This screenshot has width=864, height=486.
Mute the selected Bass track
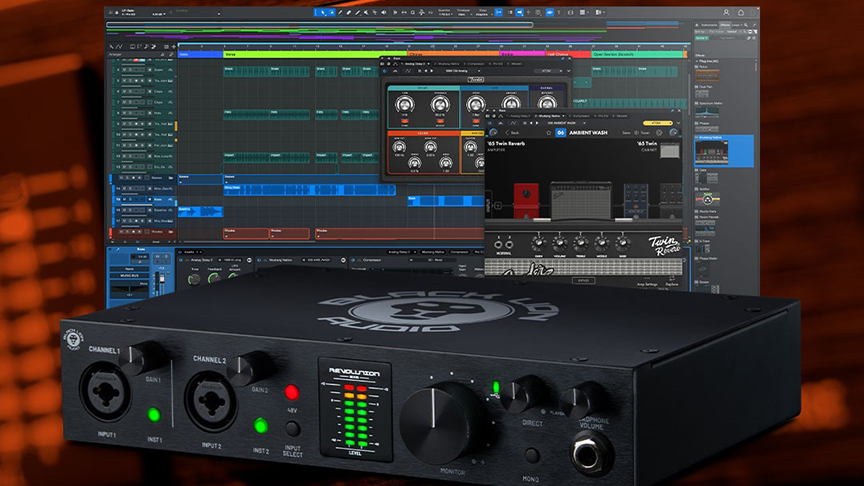pyautogui.click(x=125, y=199)
